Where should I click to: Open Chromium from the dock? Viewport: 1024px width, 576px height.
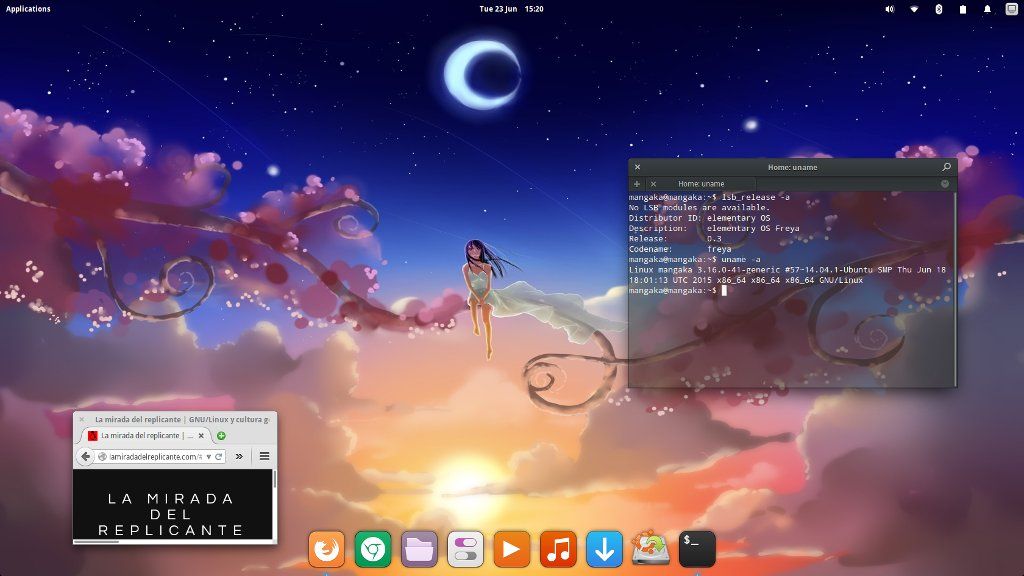tap(373, 548)
